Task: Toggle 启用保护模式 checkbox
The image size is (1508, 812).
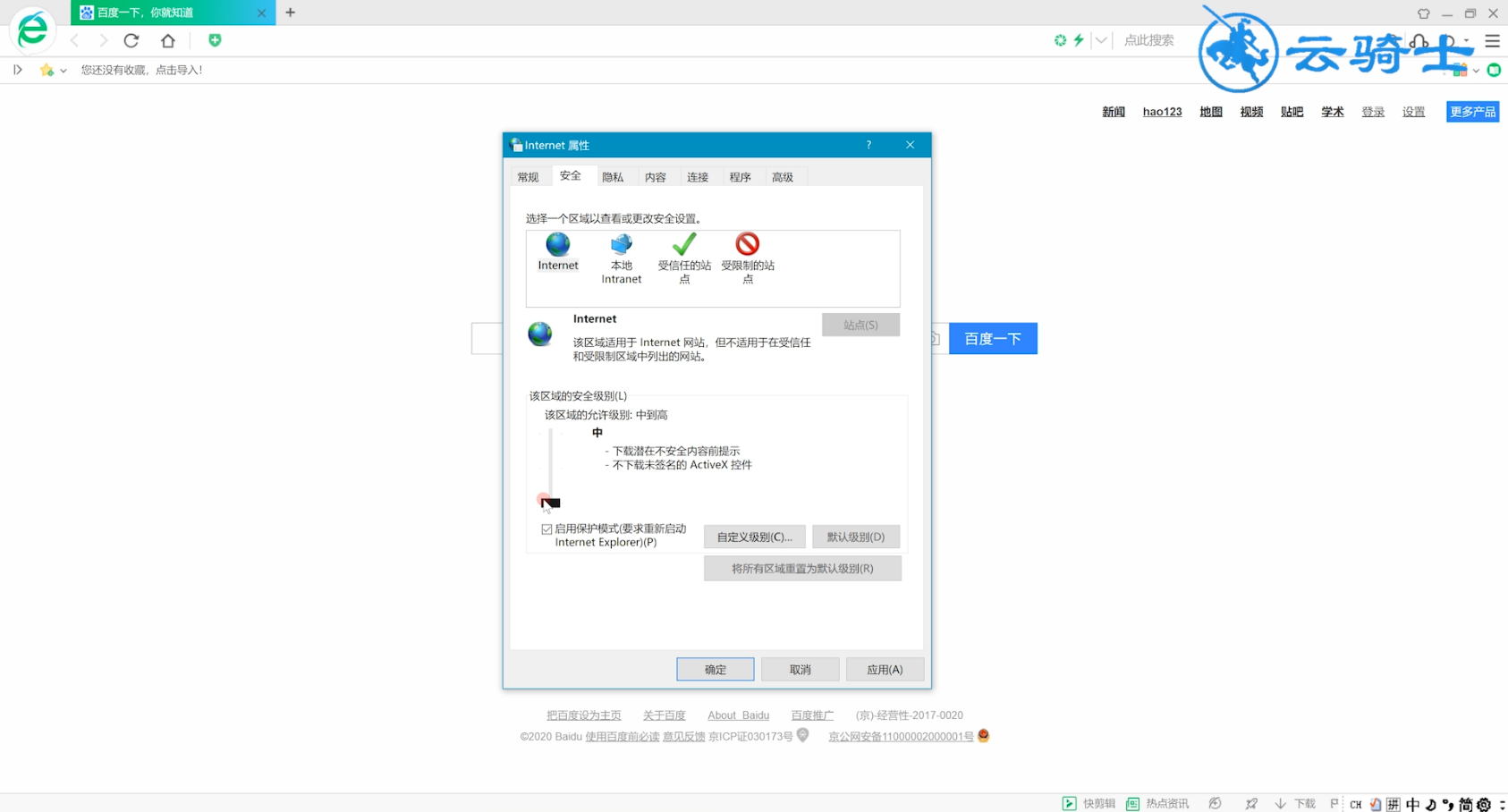Action: tap(546, 529)
